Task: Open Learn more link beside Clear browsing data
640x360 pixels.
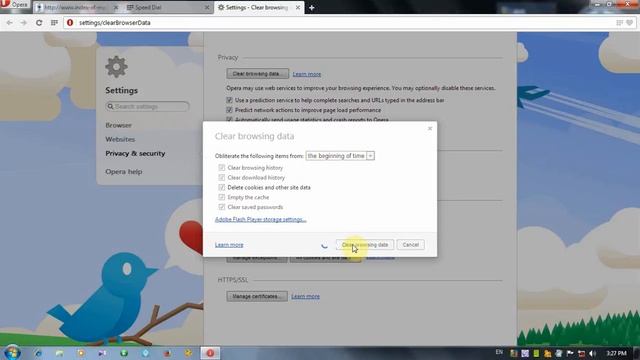Action: click(307, 74)
